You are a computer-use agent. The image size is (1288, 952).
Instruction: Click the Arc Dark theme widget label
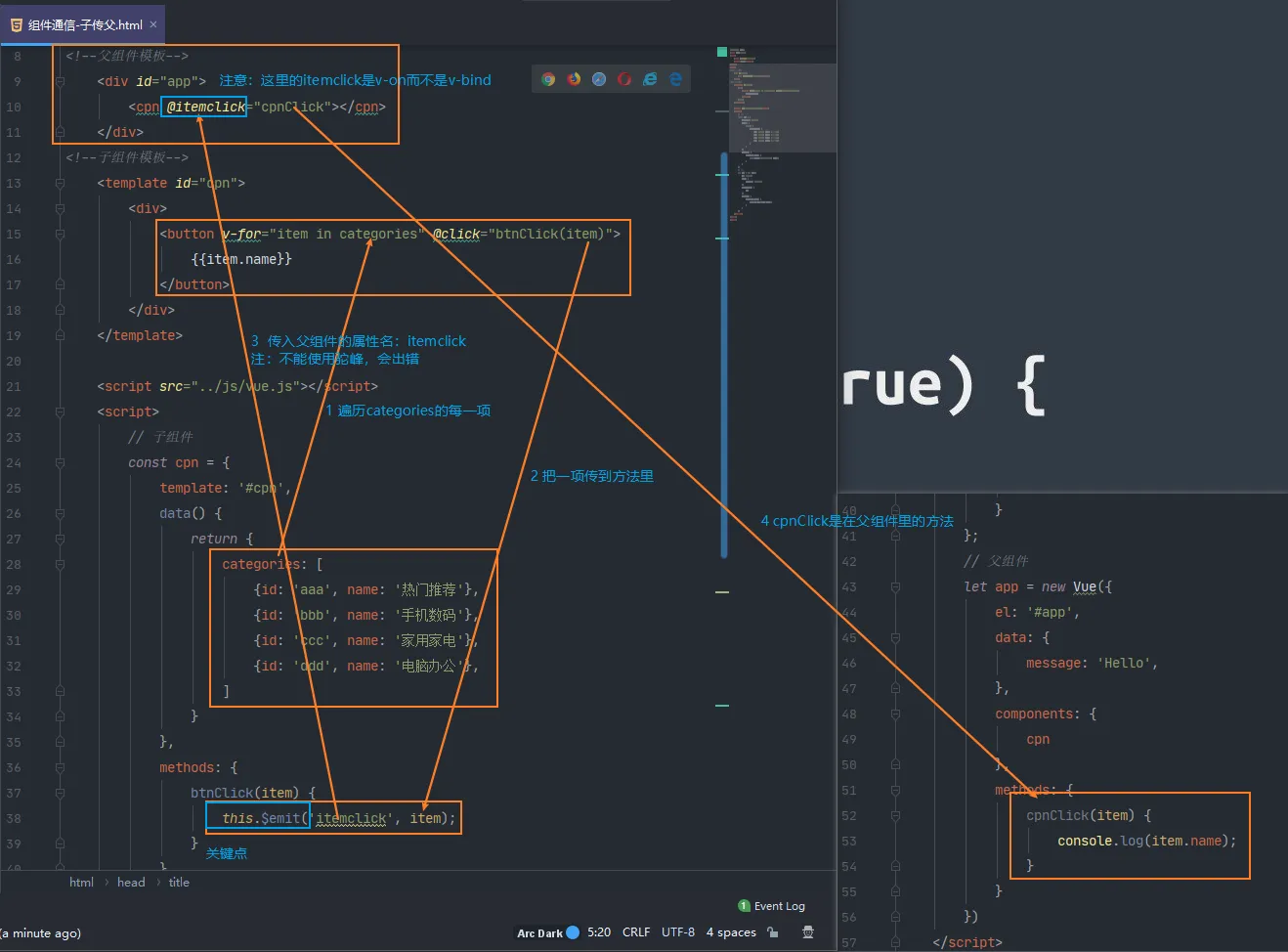539,933
